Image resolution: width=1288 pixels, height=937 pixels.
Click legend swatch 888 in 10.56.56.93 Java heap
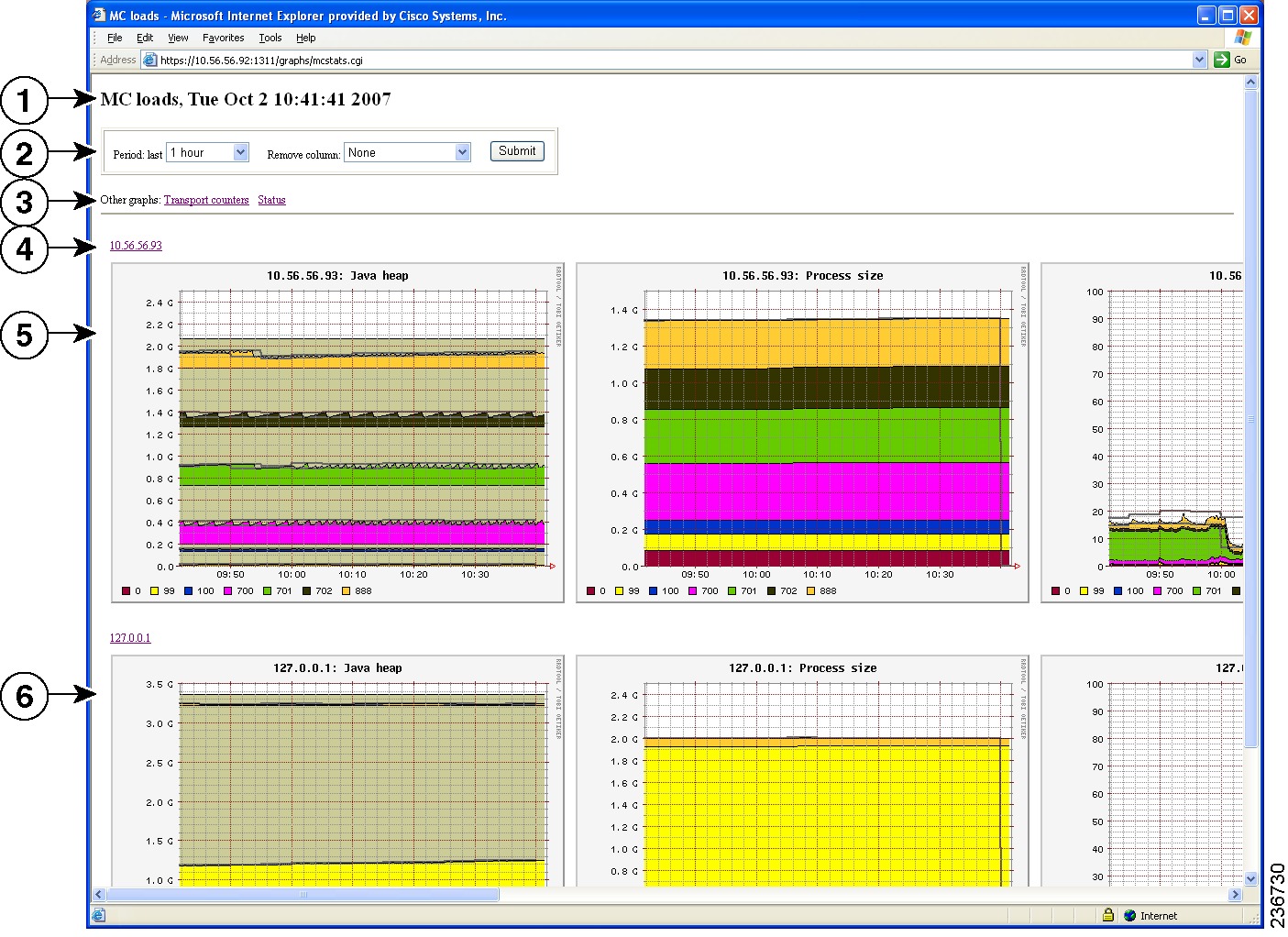click(x=347, y=591)
